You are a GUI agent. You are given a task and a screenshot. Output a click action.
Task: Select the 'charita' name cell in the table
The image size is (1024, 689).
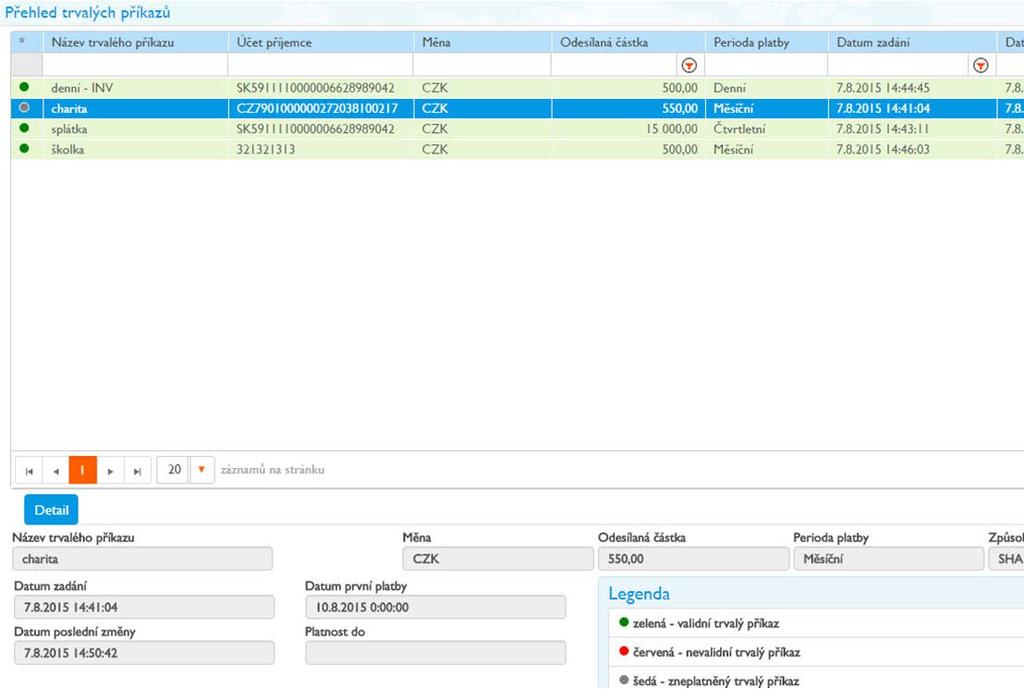coord(69,108)
